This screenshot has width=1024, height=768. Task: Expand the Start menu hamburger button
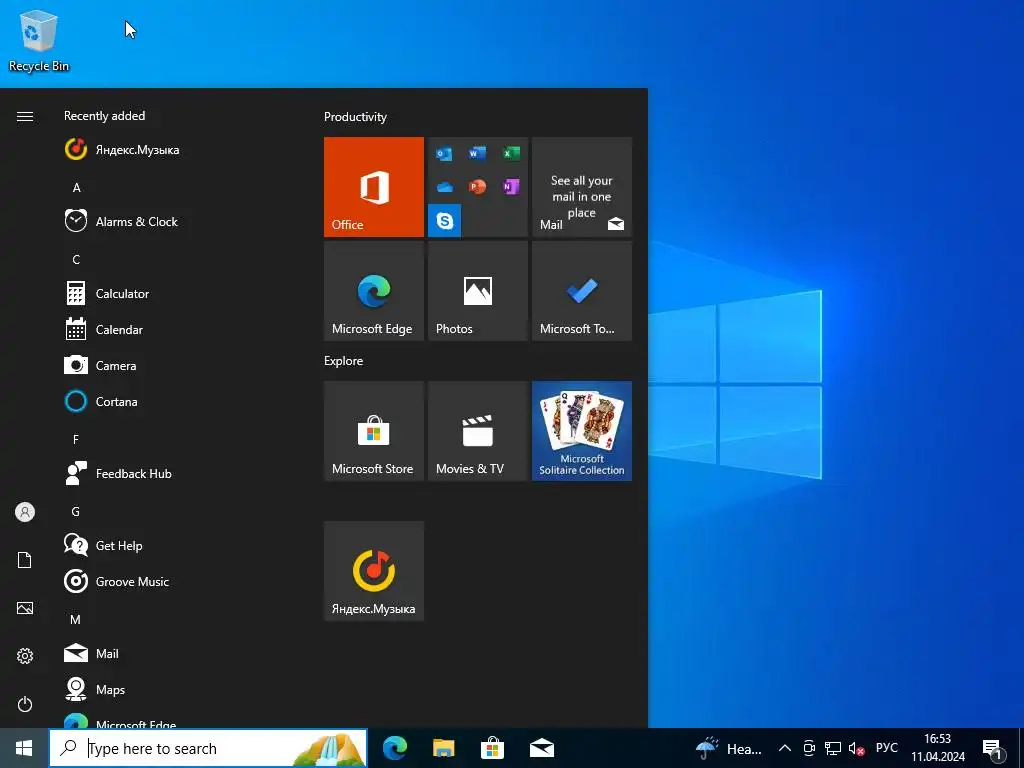tap(25, 116)
